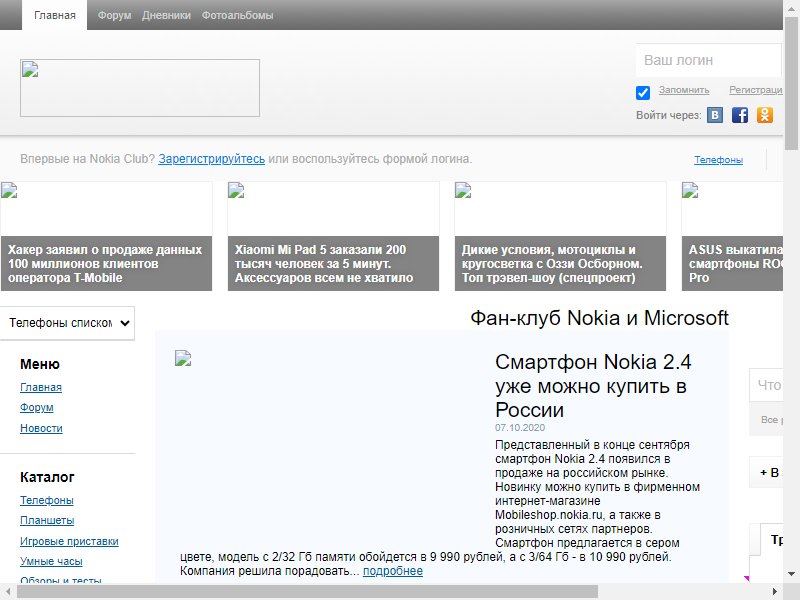The height and width of the screenshot is (600, 800).
Task: Open the ASUS ROG smartphones card
Action: click(732, 236)
